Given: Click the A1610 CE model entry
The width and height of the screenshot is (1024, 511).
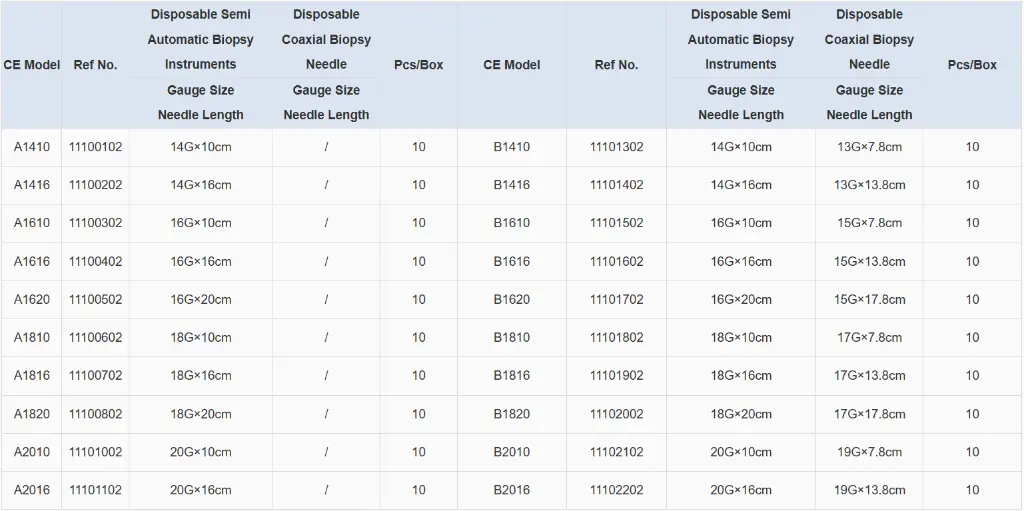Looking at the screenshot, I should pyautogui.click(x=31, y=223).
